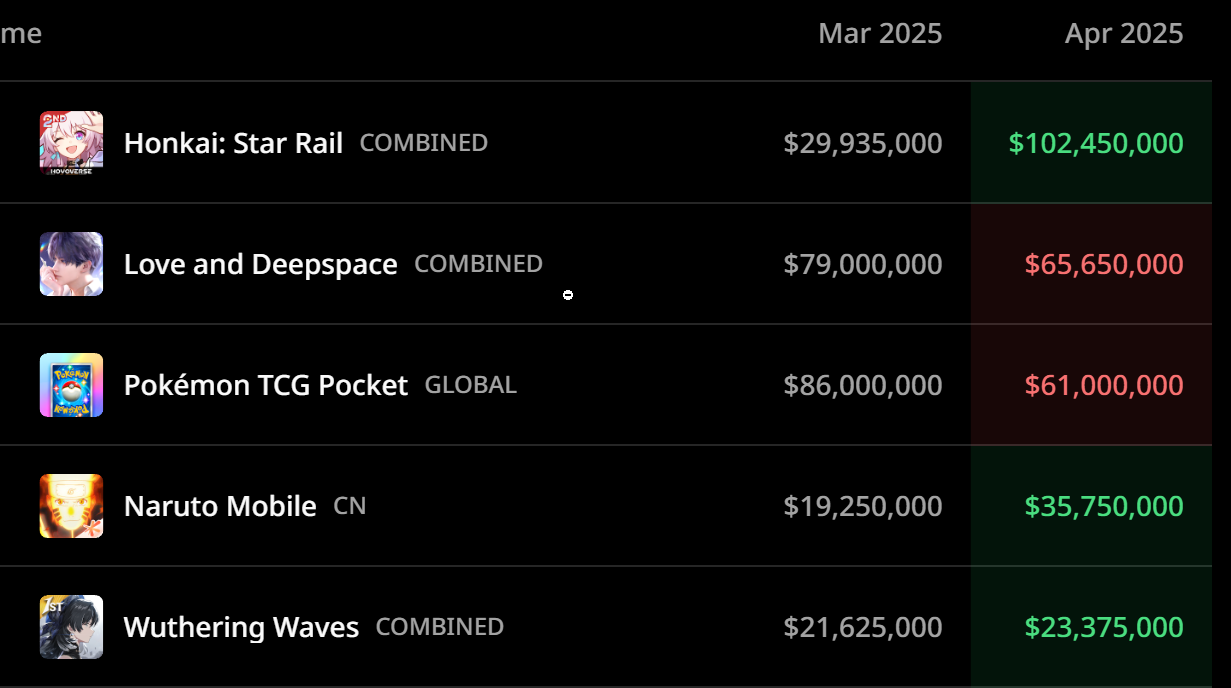Viewport: 1231px width, 688px height.
Task: Select the red $65,650,000 April revenue cell
Action: pos(1091,264)
